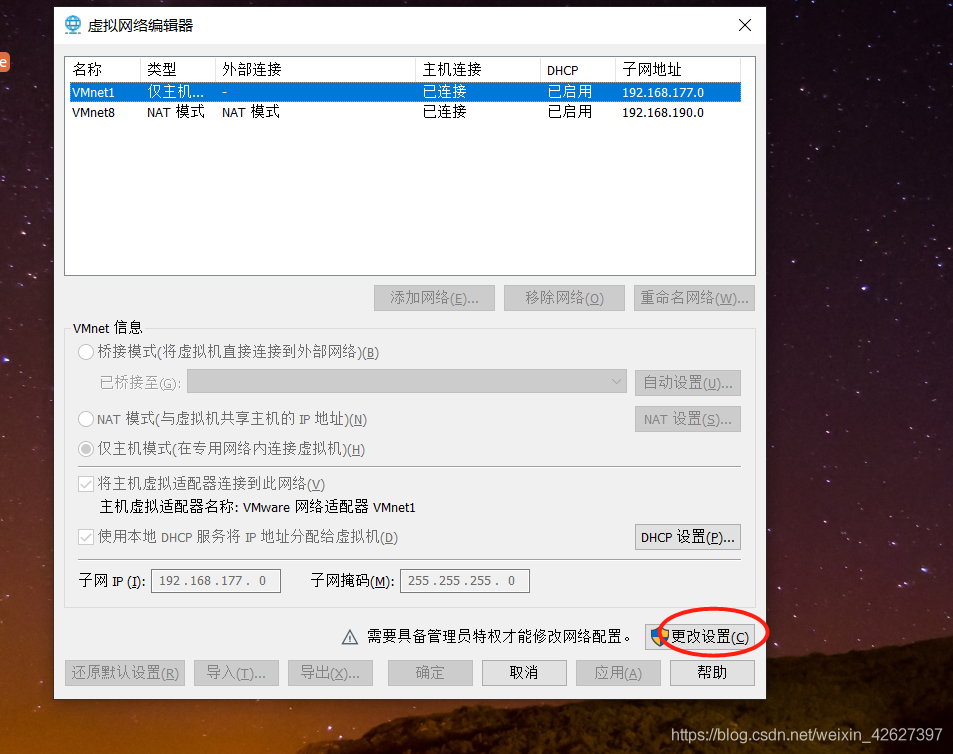Click the 添加网络 button
The width and height of the screenshot is (953, 754).
[435, 298]
